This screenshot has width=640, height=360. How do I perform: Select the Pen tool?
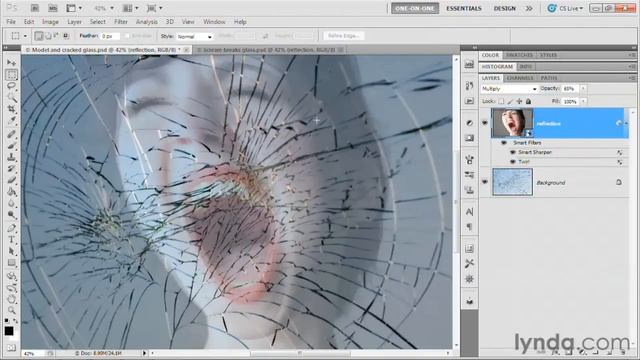pyautogui.click(x=11, y=228)
